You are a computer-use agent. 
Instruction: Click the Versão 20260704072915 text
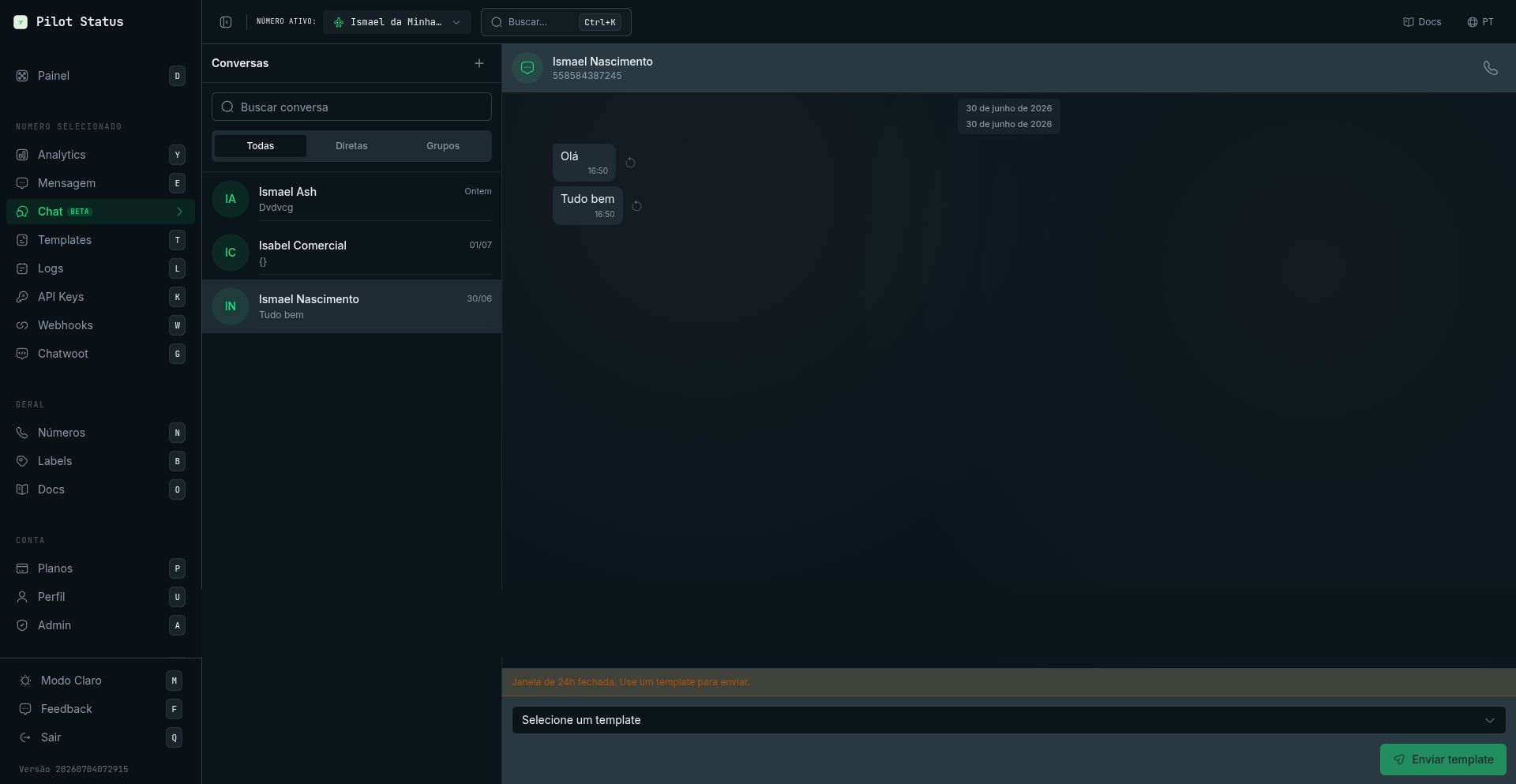[x=73, y=769]
